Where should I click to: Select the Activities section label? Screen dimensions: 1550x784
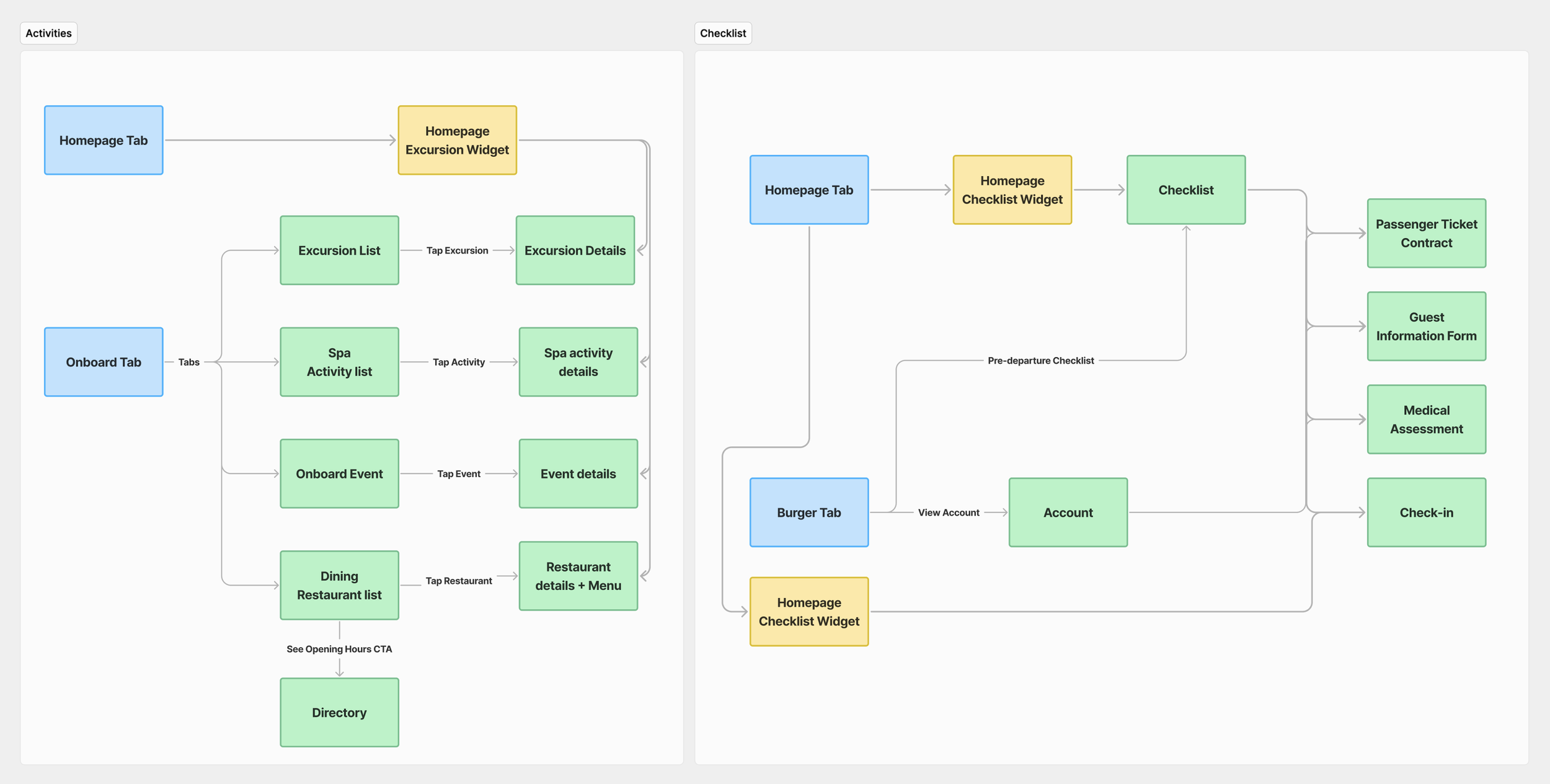click(48, 33)
